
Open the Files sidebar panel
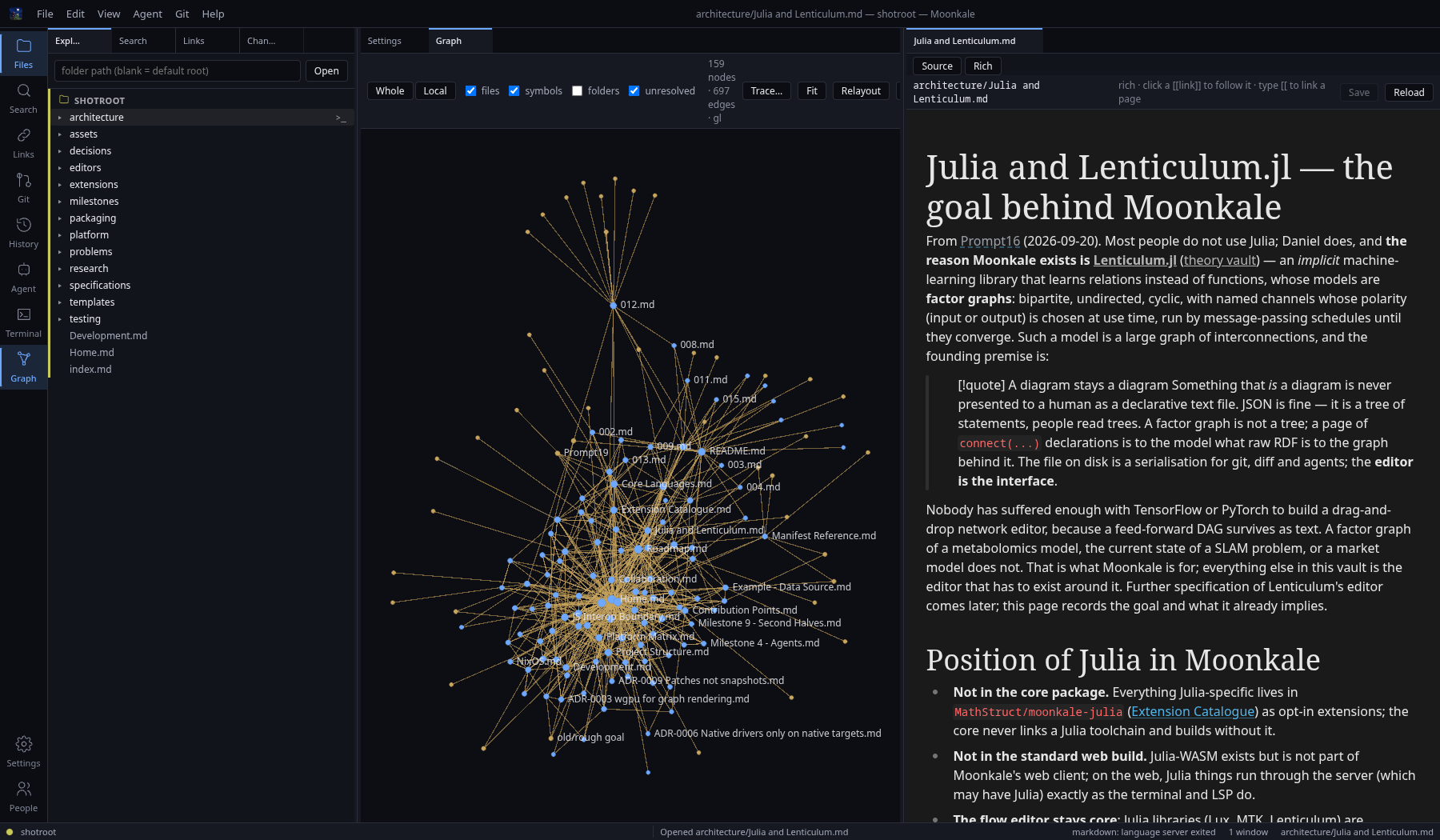tap(23, 54)
